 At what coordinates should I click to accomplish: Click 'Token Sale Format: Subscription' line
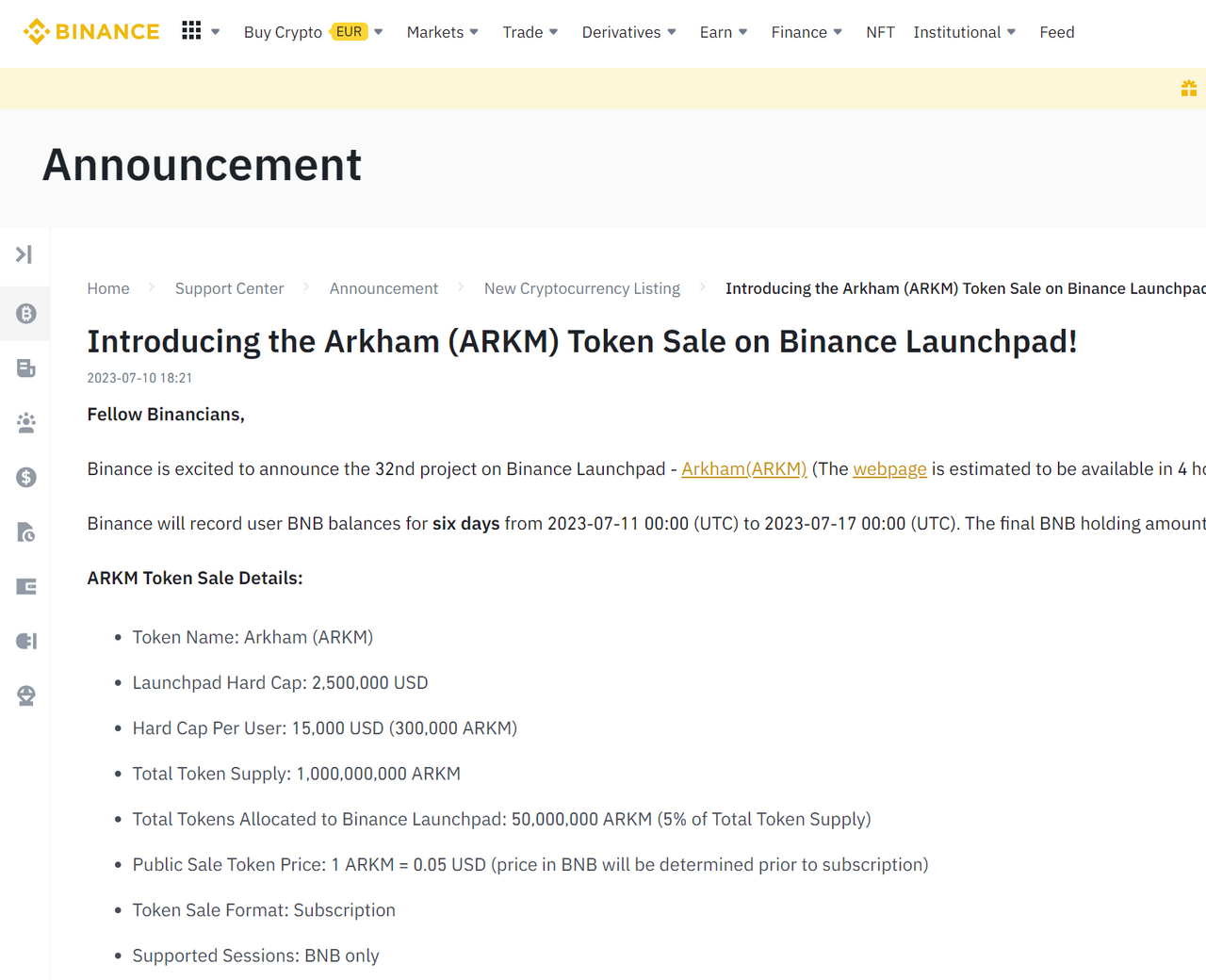coord(264,910)
